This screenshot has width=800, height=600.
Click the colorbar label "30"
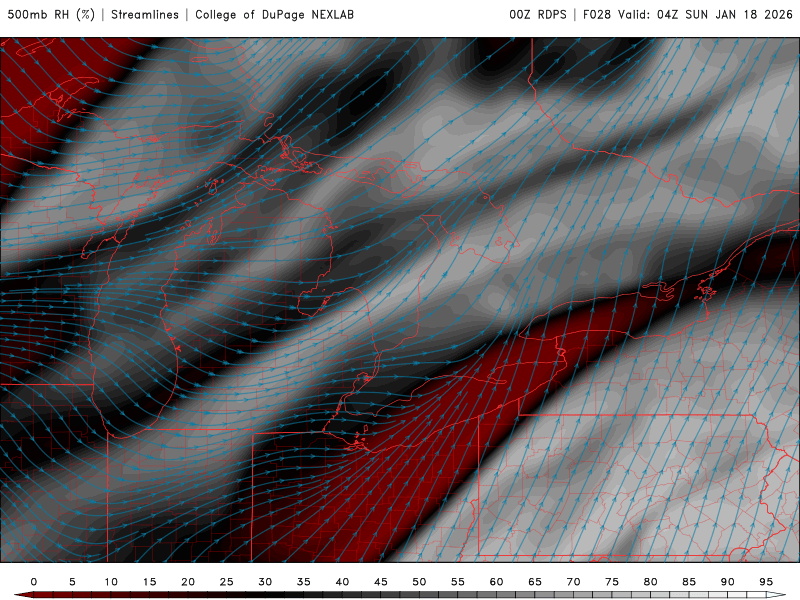(x=265, y=582)
